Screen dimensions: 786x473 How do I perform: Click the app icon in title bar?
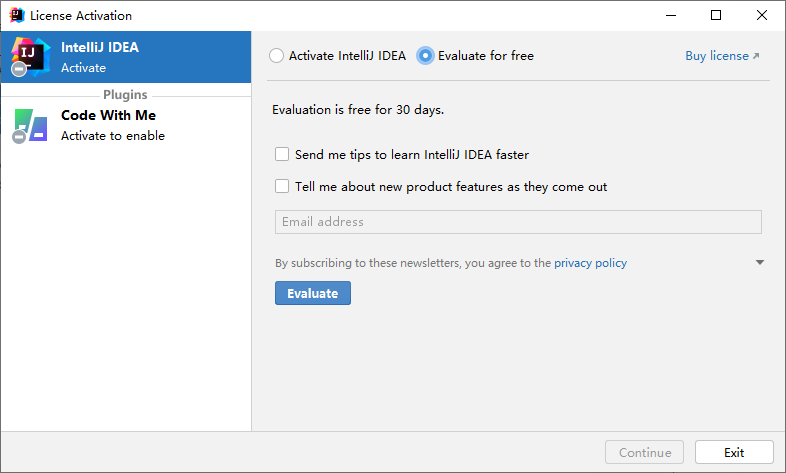click(x=16, y=15)
